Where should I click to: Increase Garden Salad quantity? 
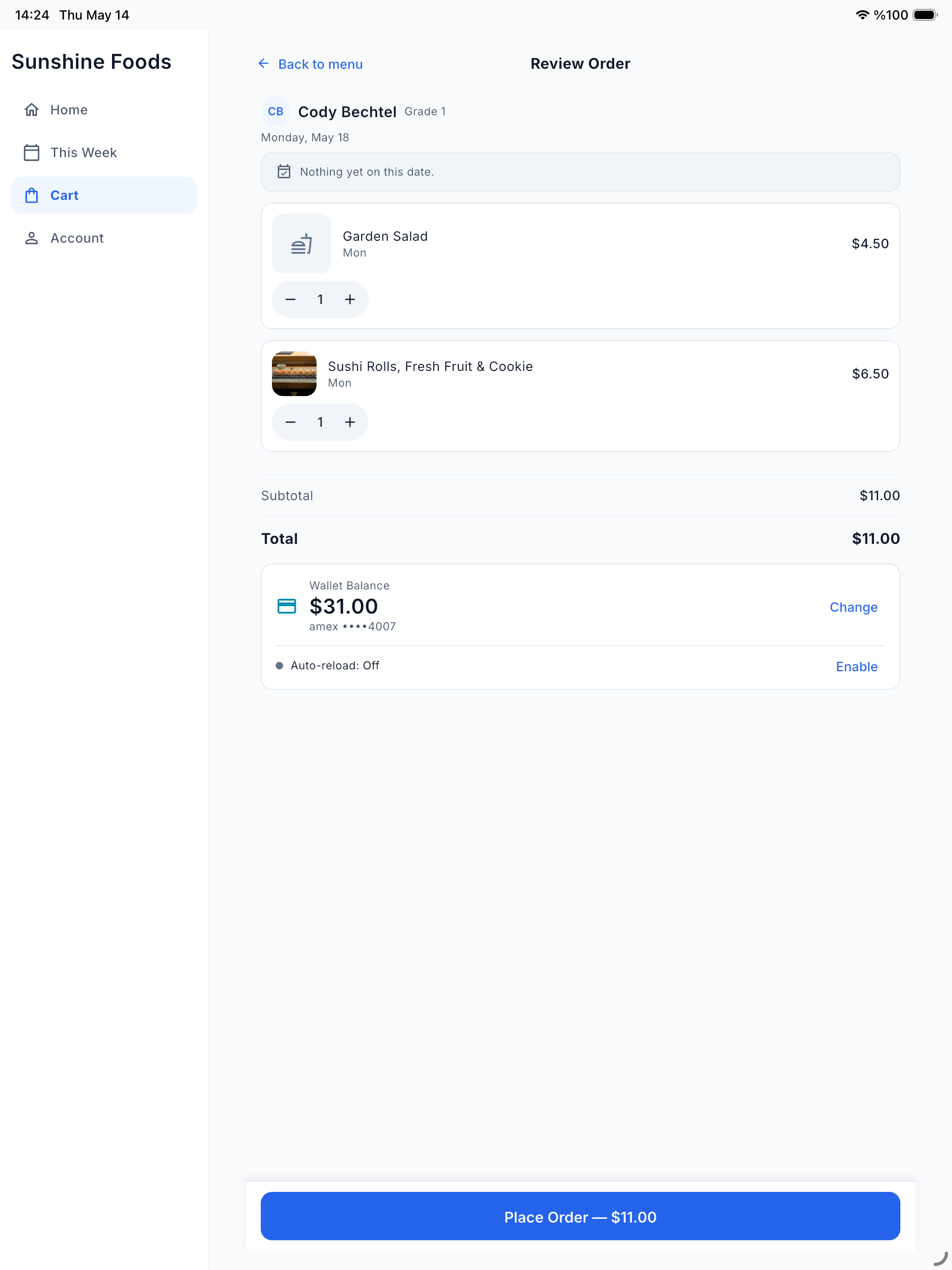(x=350, y=299)
